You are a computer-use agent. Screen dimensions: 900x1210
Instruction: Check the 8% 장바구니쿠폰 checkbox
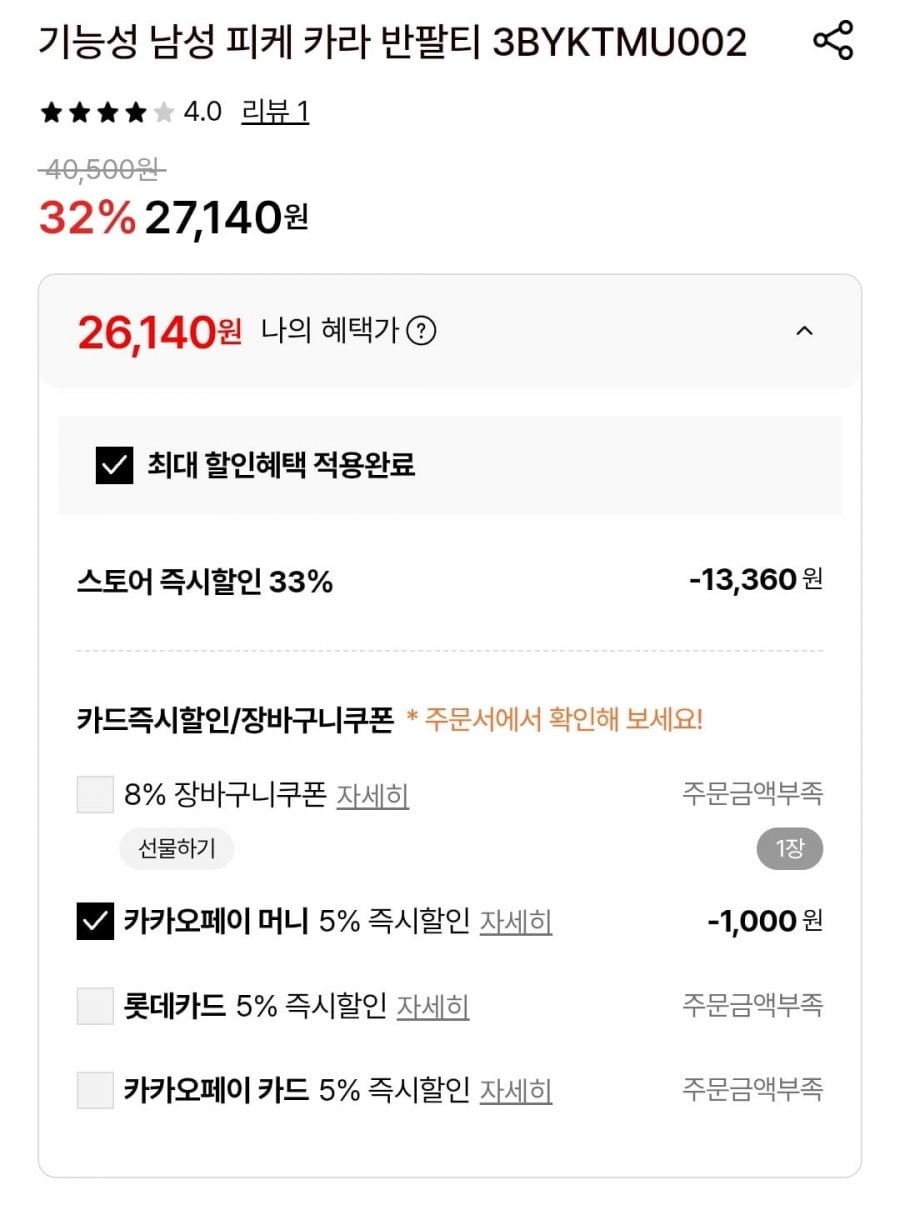click(x=96, y=796)
